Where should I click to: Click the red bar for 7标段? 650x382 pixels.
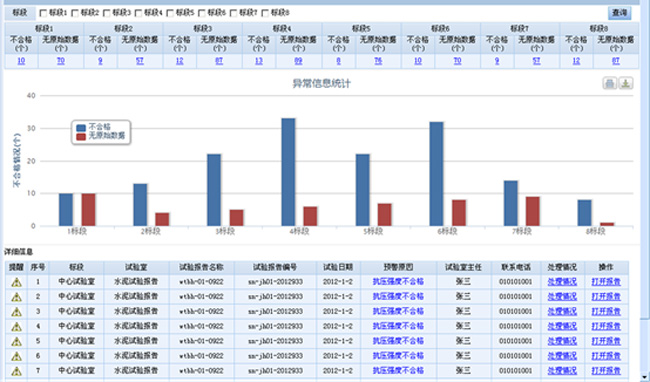533,211
